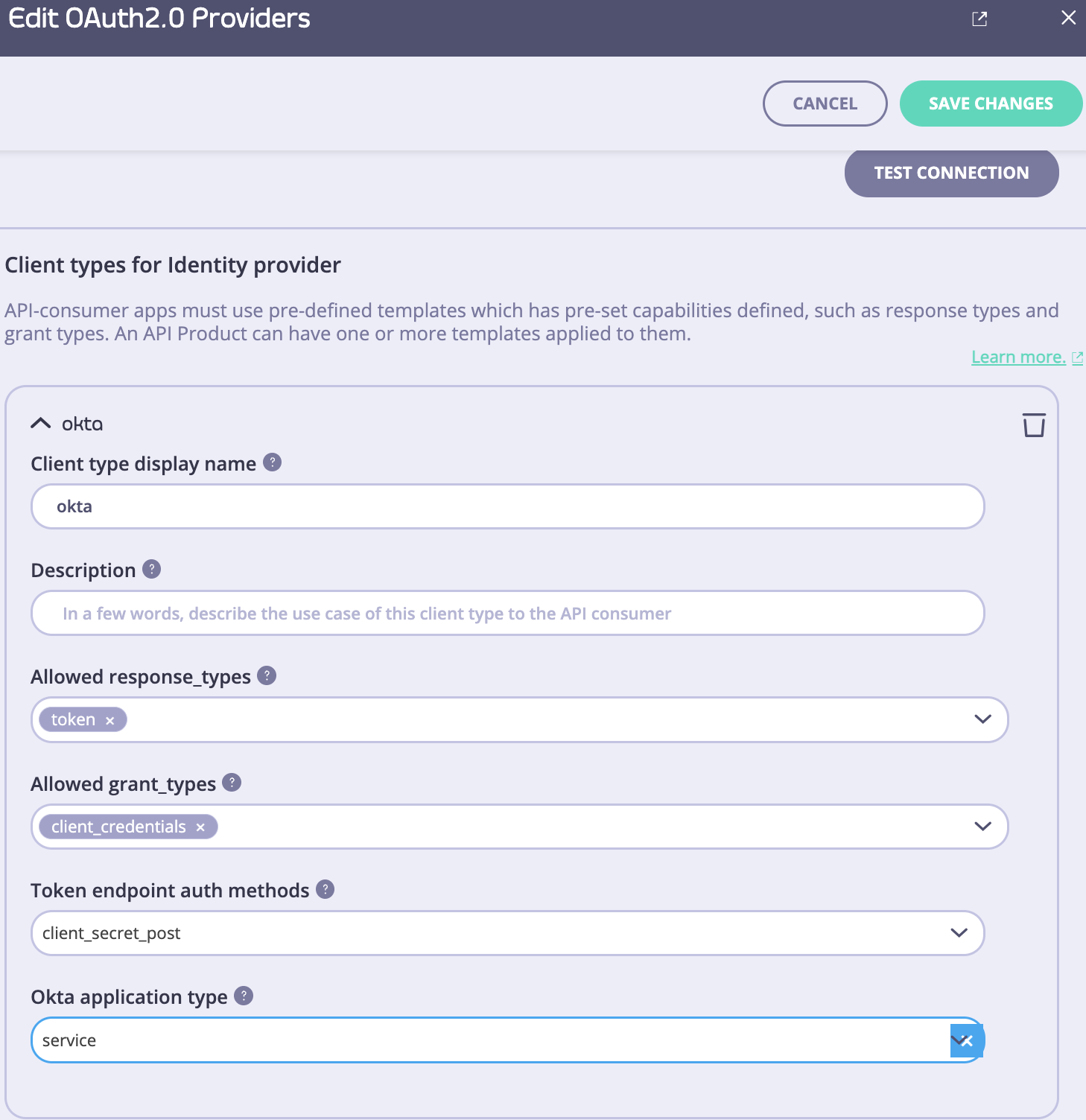This screenshot has height=1120, width=1086.
Task: Show help for Allowed response_types
Action: (x=267, y=675)
